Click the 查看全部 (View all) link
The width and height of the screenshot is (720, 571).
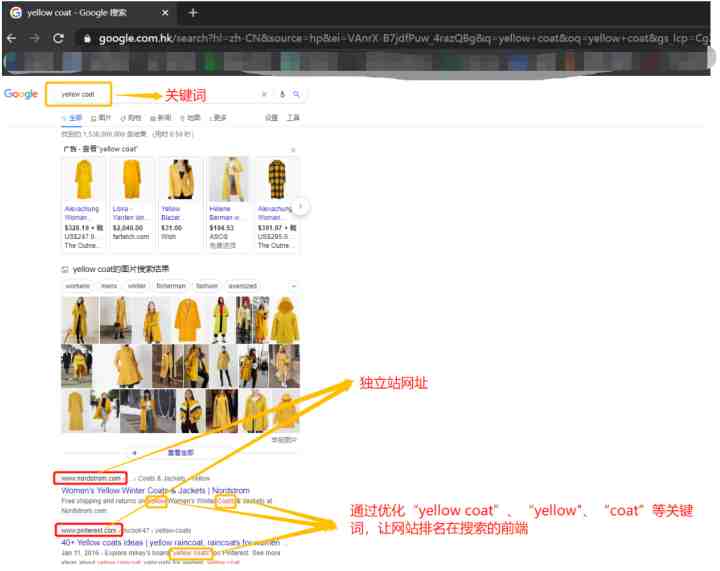[x=180, y=453]
